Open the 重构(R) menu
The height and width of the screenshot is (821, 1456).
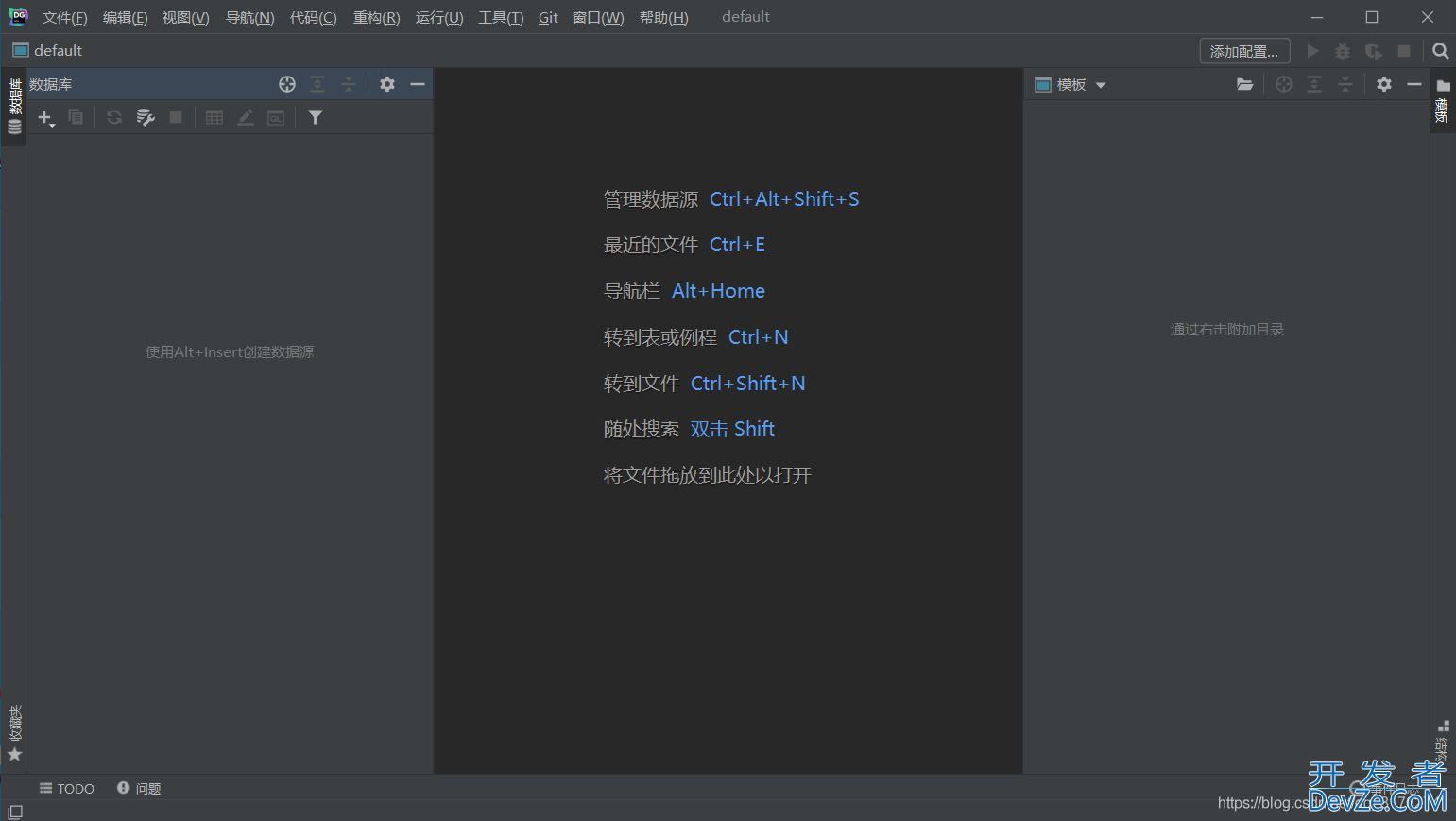376,18
